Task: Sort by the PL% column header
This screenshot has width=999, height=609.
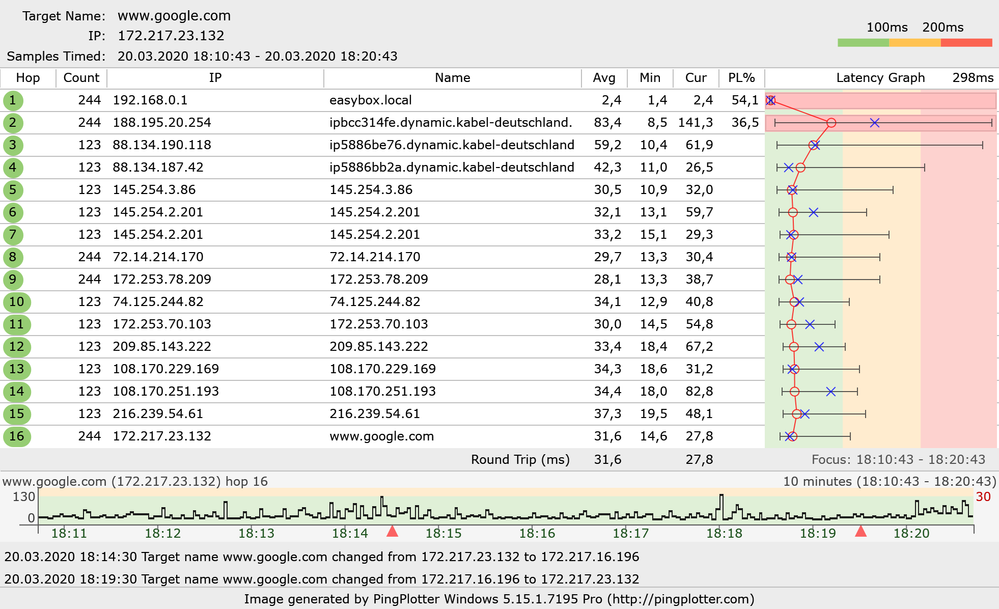Action: [742, 78]
